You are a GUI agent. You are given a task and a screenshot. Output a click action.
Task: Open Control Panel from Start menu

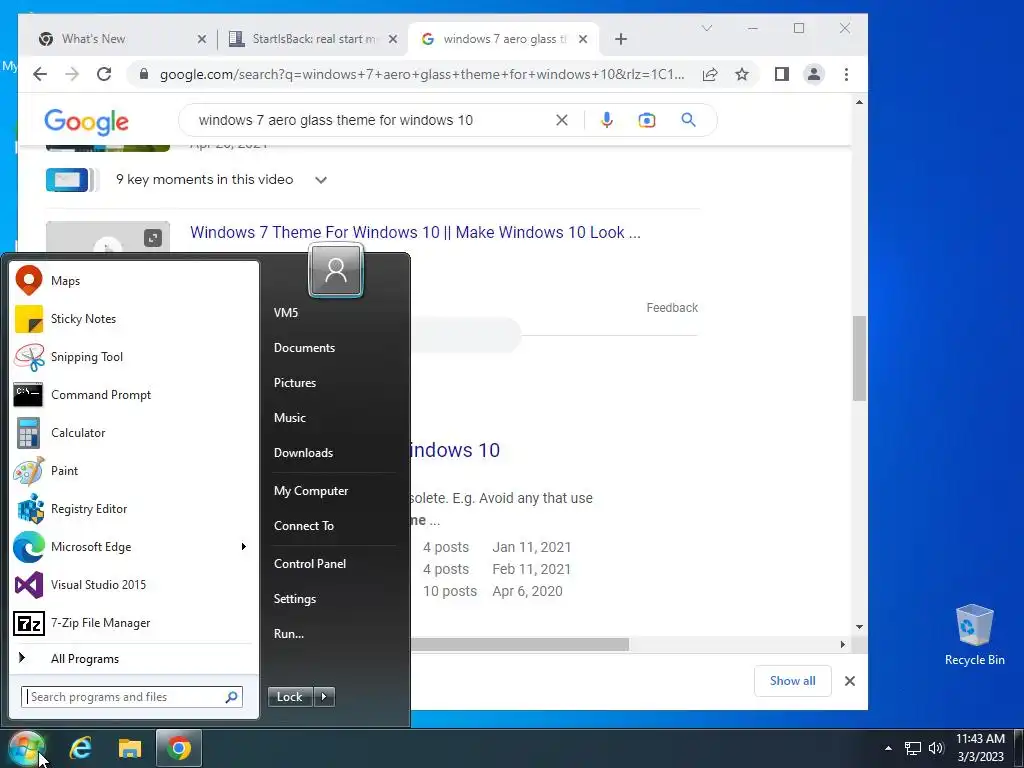[310, 564]
